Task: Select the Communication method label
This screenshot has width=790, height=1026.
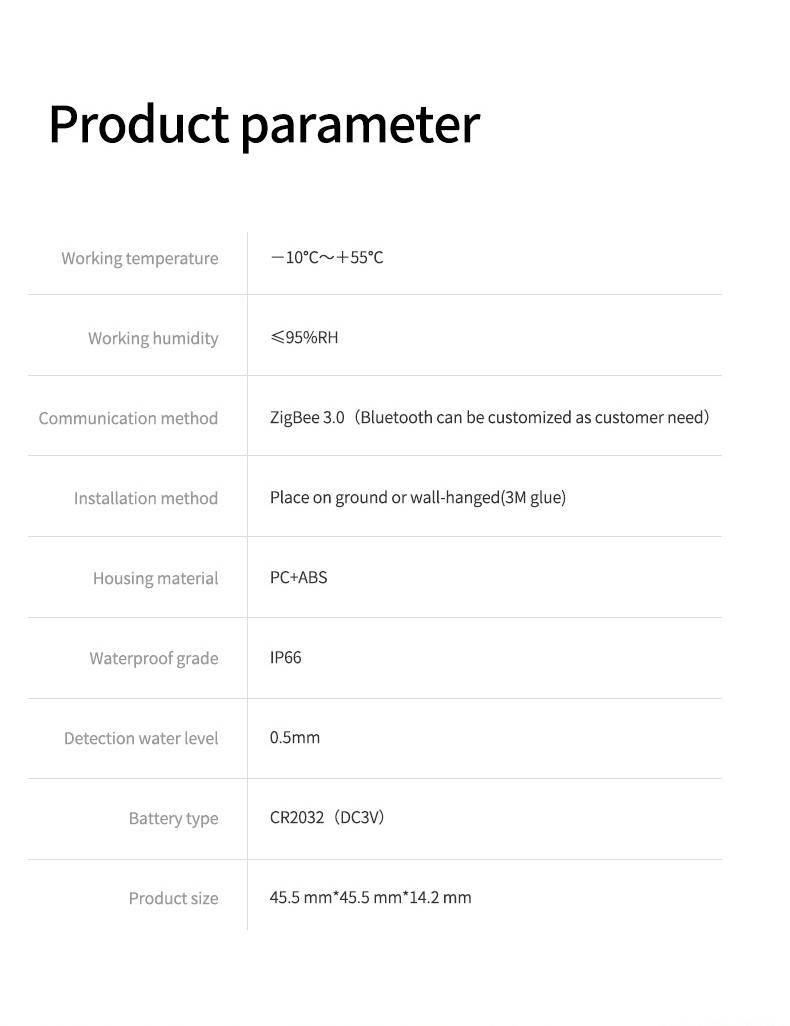Action: [128, 418]
